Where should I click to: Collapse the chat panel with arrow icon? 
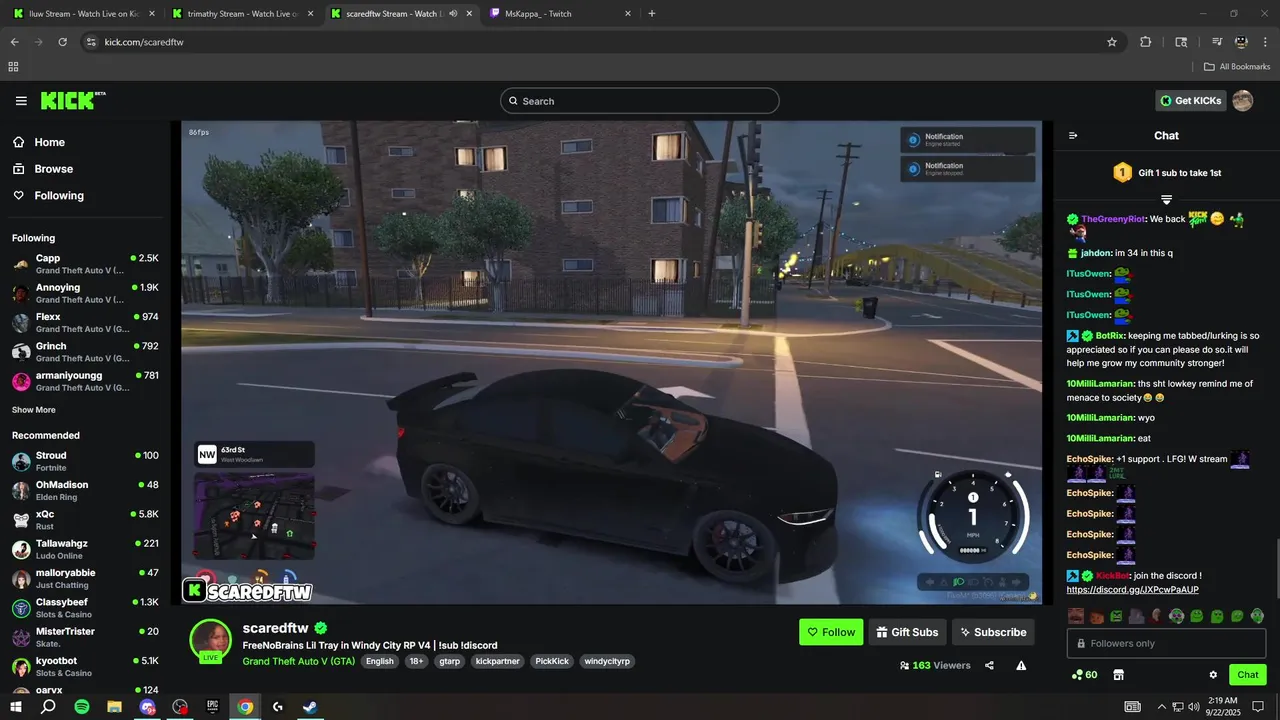(1073, 135)
